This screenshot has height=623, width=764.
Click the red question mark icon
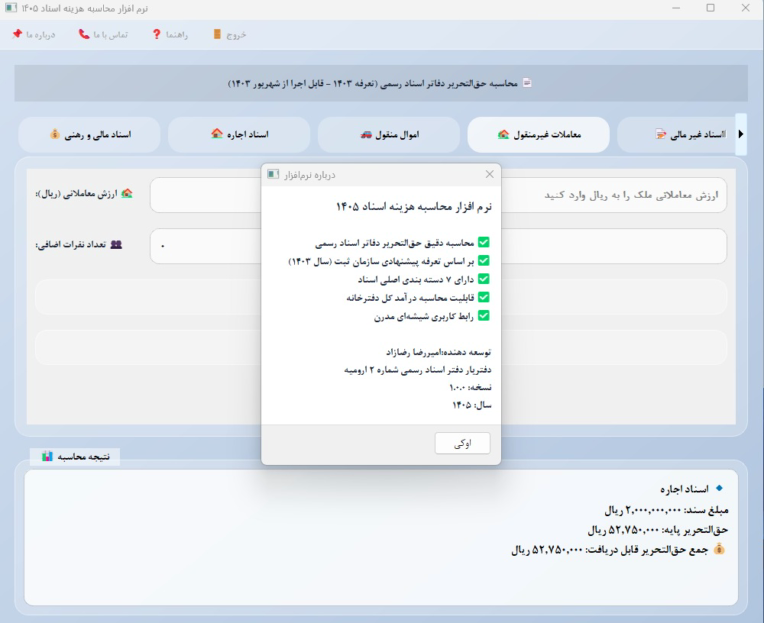[156, 34]
